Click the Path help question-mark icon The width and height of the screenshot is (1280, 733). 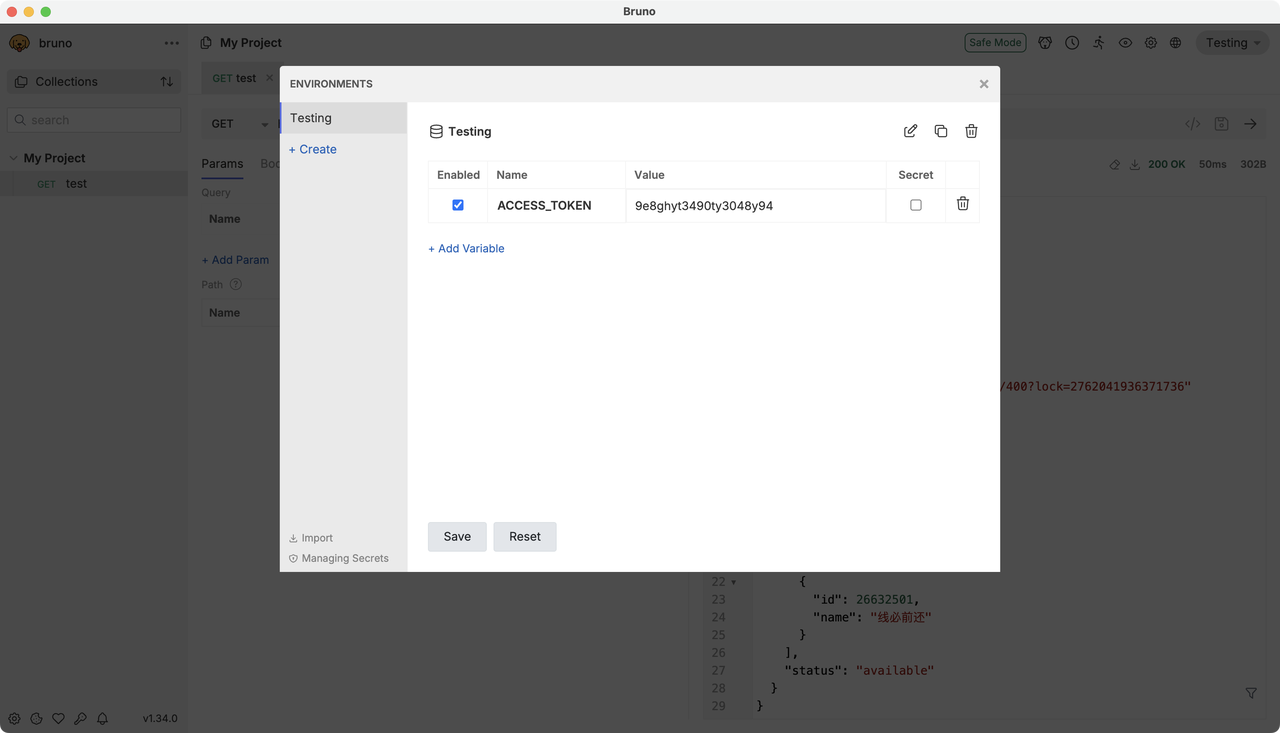(236, 284)
